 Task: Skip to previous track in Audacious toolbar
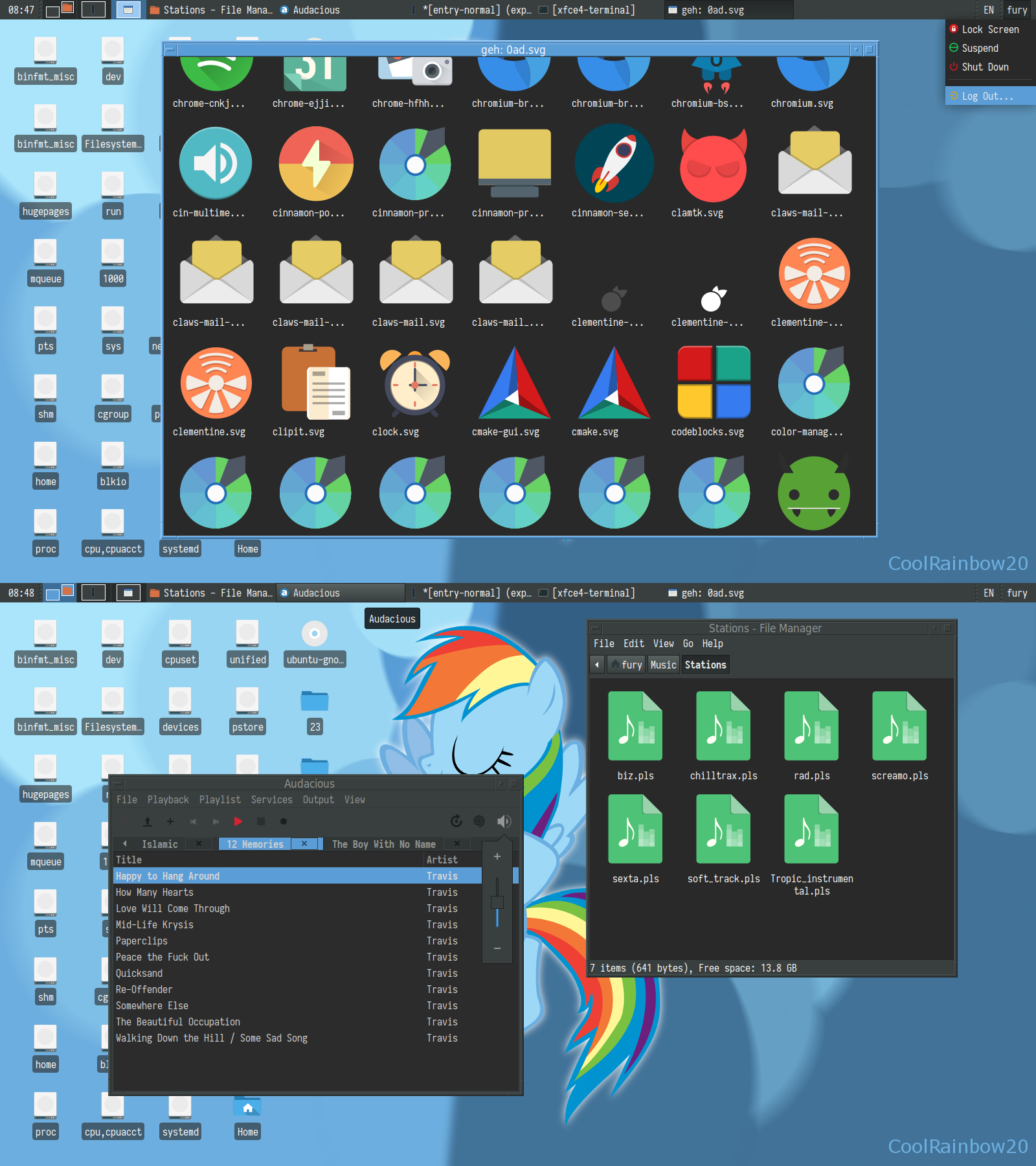click(x=193, y=821)
